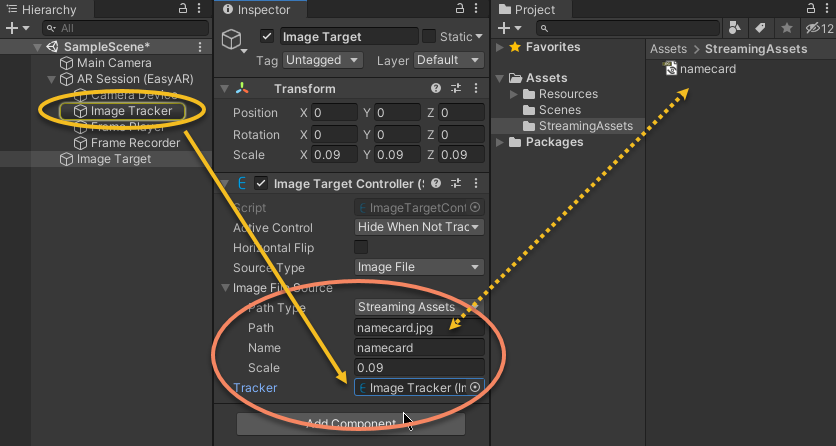Open the Source Type dropdown

(419, 267)
